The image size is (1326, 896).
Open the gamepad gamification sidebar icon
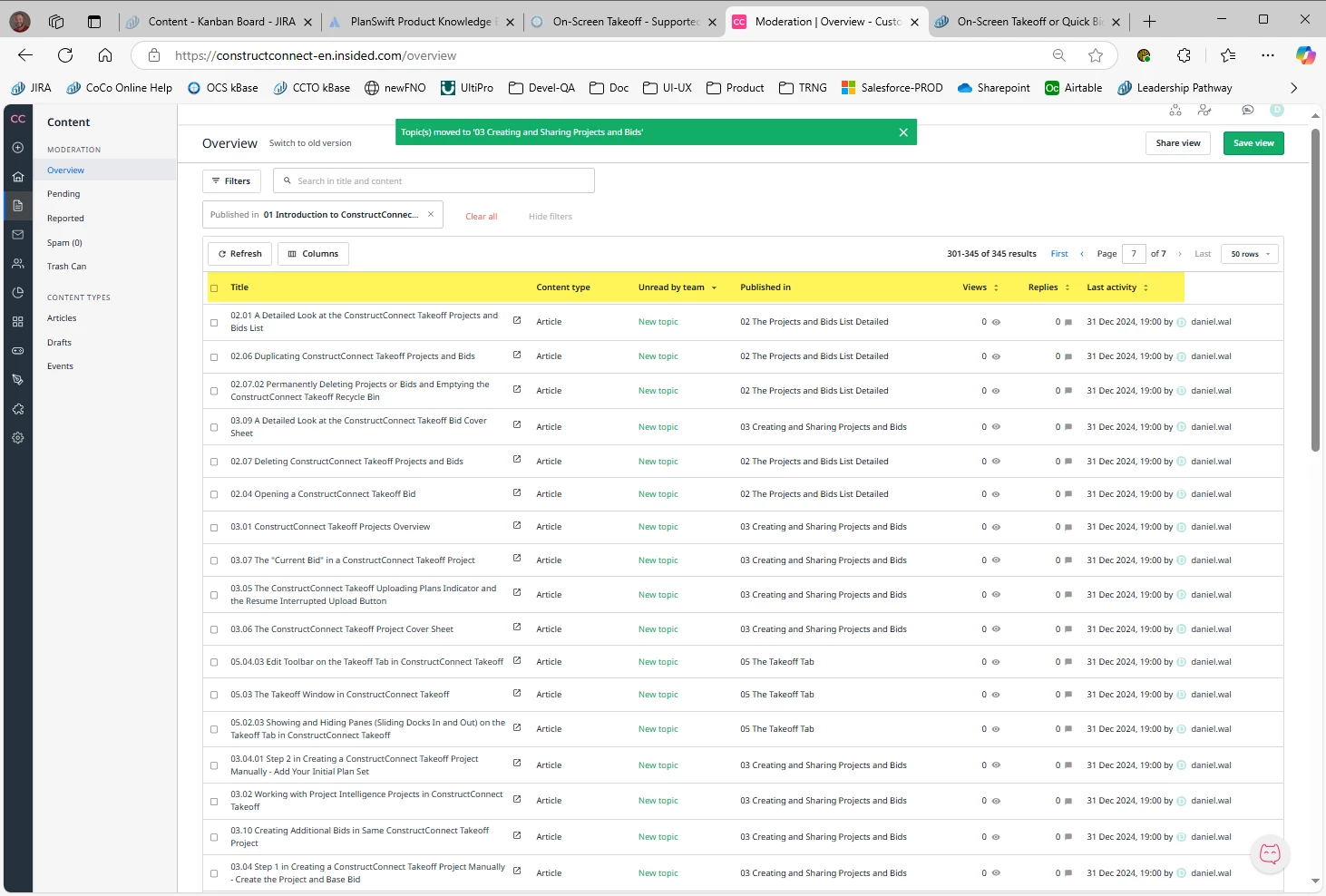coord(17,351)
